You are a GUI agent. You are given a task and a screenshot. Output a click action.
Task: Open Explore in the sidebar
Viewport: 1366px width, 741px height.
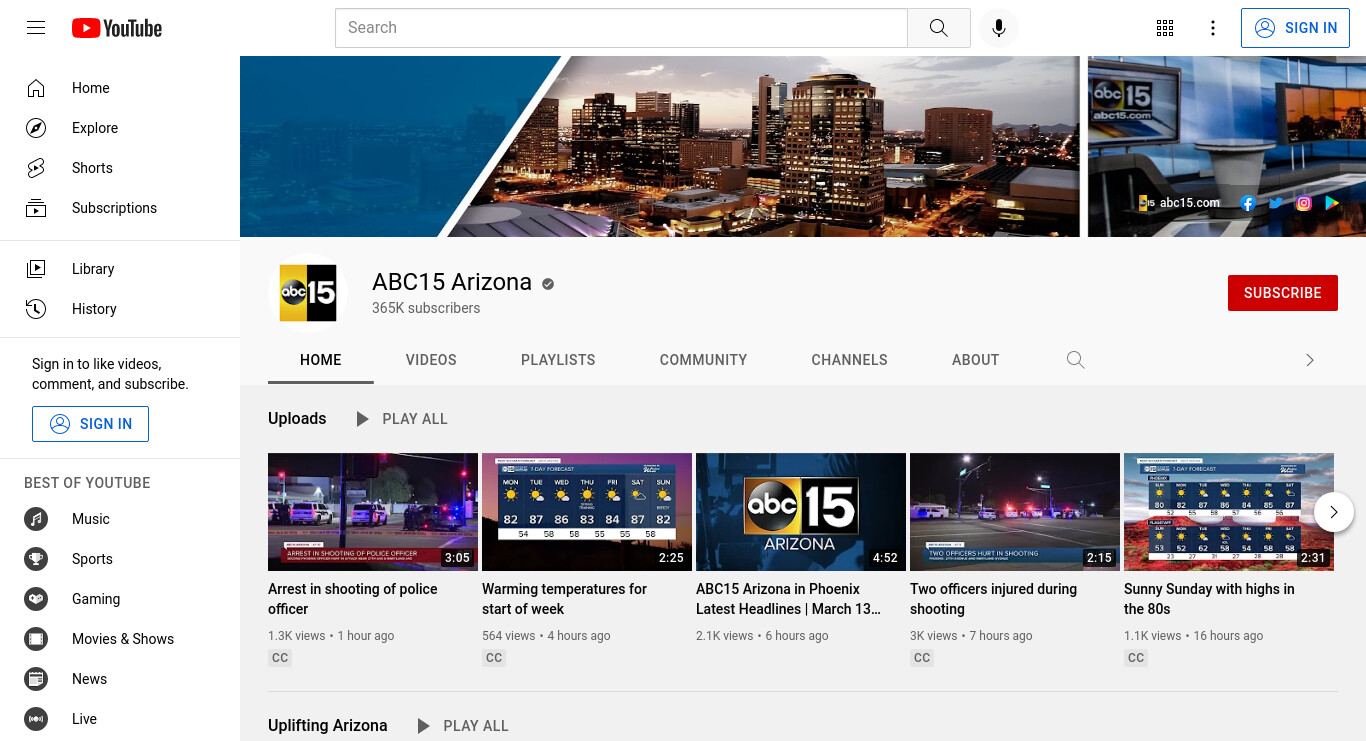click(x=120, y=128)
